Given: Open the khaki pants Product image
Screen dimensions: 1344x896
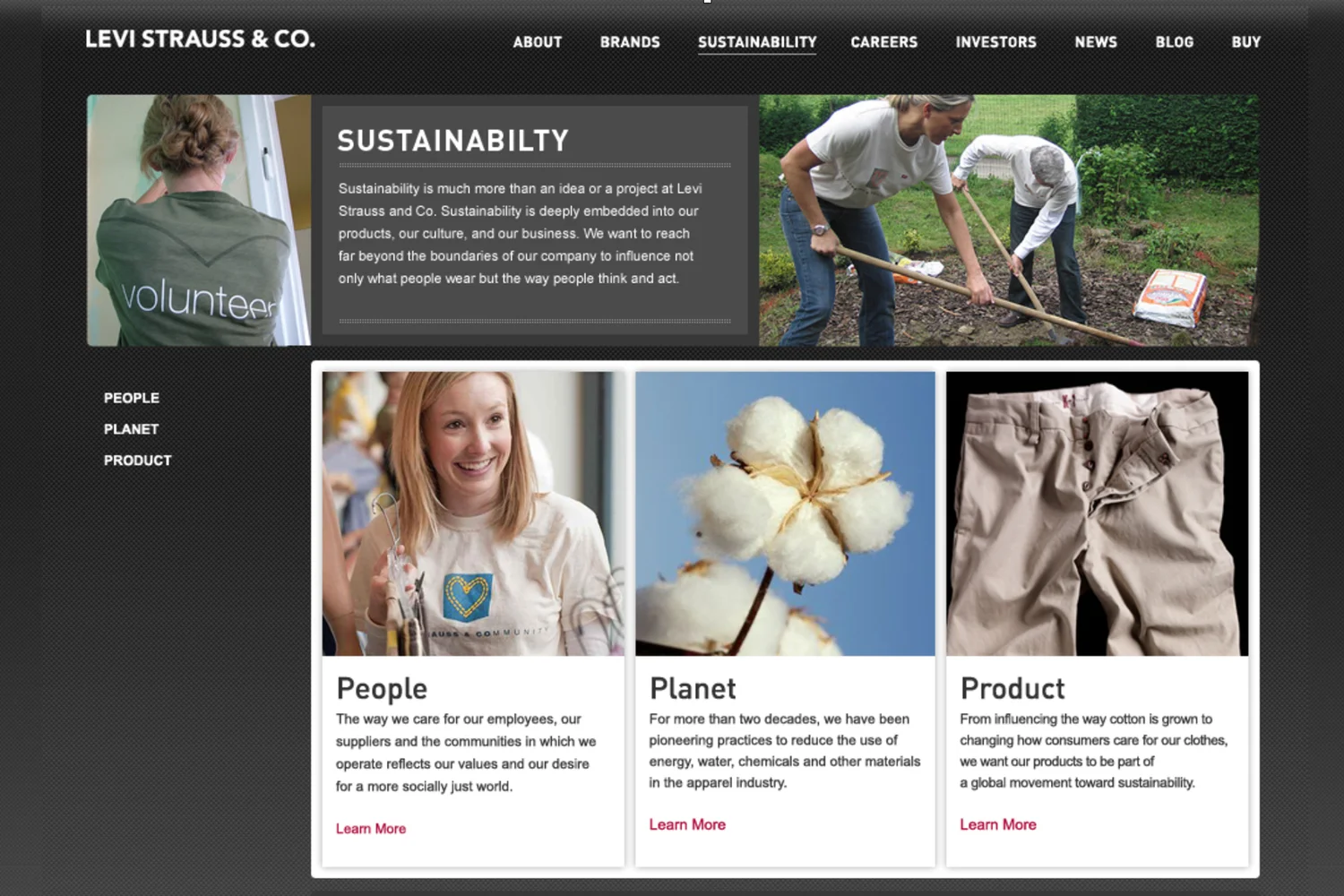Looking at the screenshot, I should click(1098, 513).
